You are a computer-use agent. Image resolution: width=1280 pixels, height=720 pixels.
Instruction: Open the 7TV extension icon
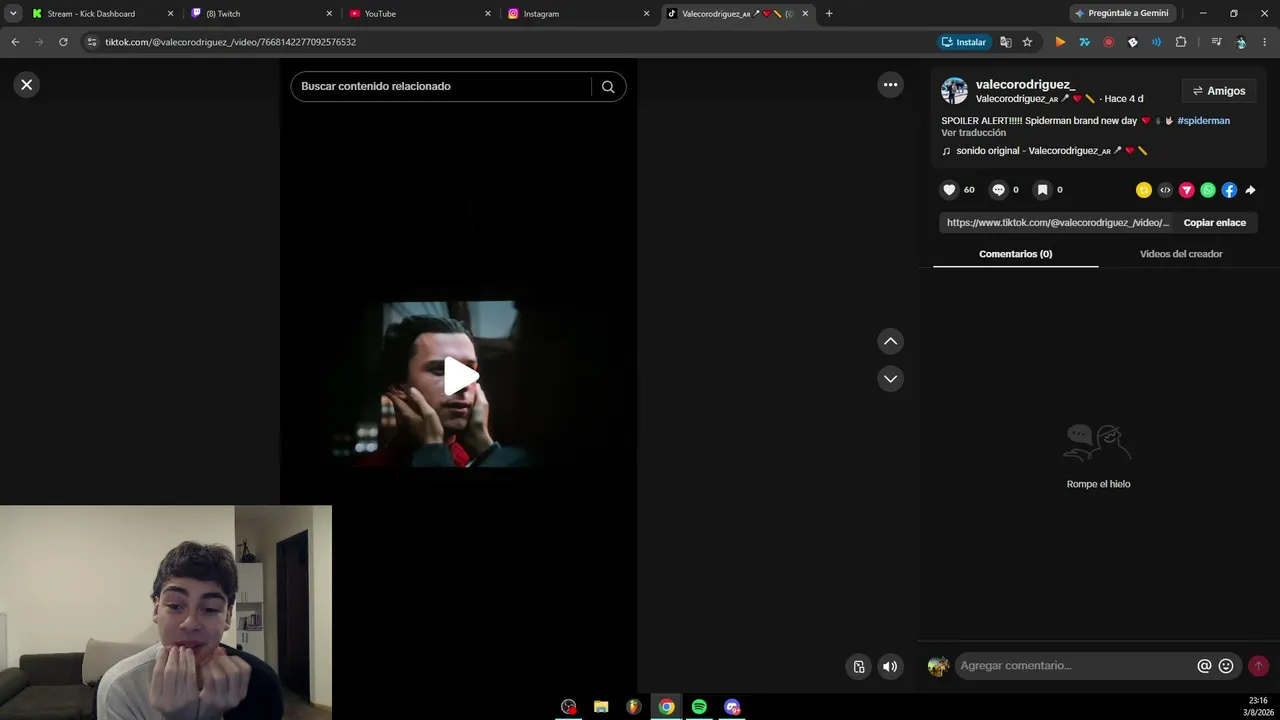click(x=1084, y=42)
